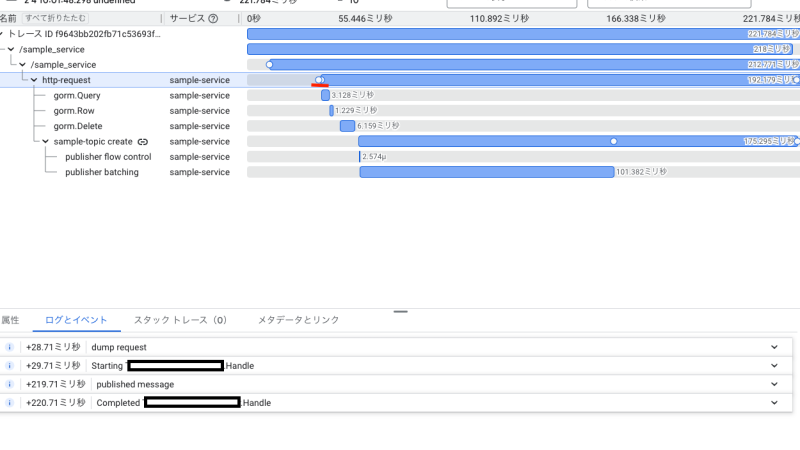Expand the Starting Handle log entry chevron
The height and width of the screenshot is (450, 800).
click(x=774, y=366)
